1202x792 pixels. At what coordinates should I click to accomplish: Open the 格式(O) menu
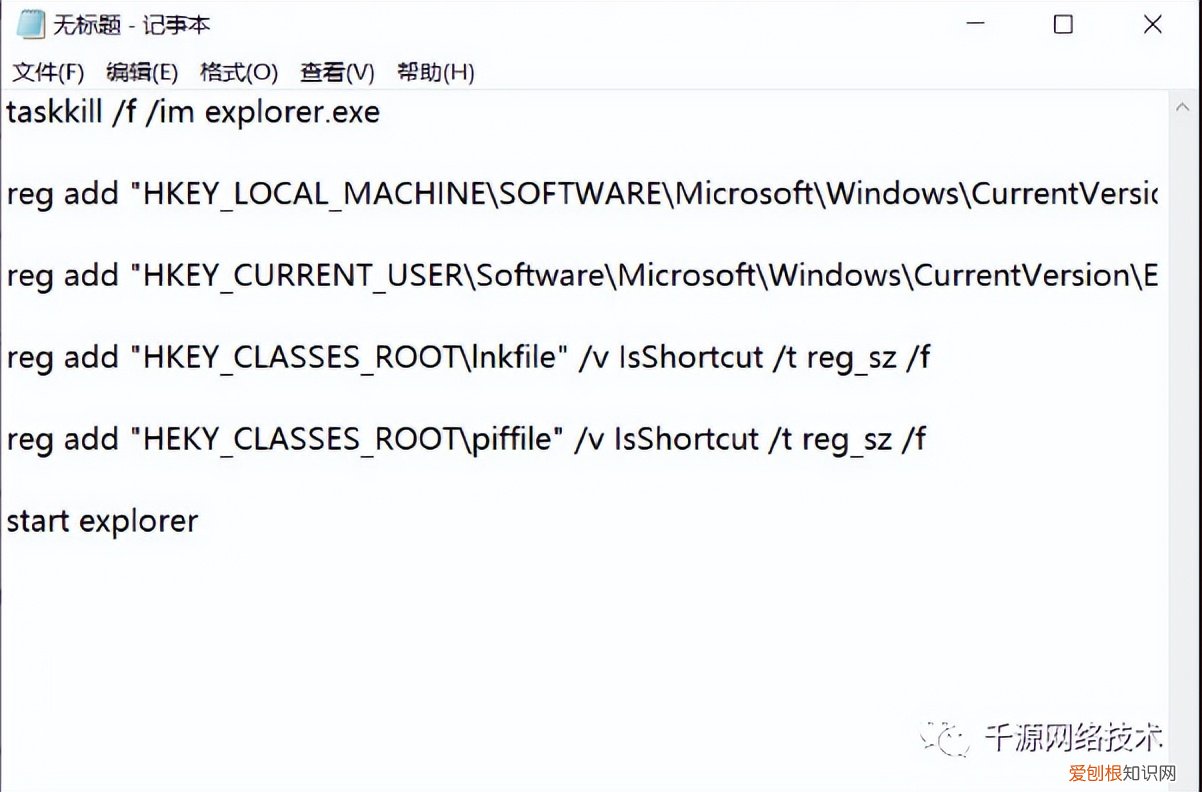[238, 72]
